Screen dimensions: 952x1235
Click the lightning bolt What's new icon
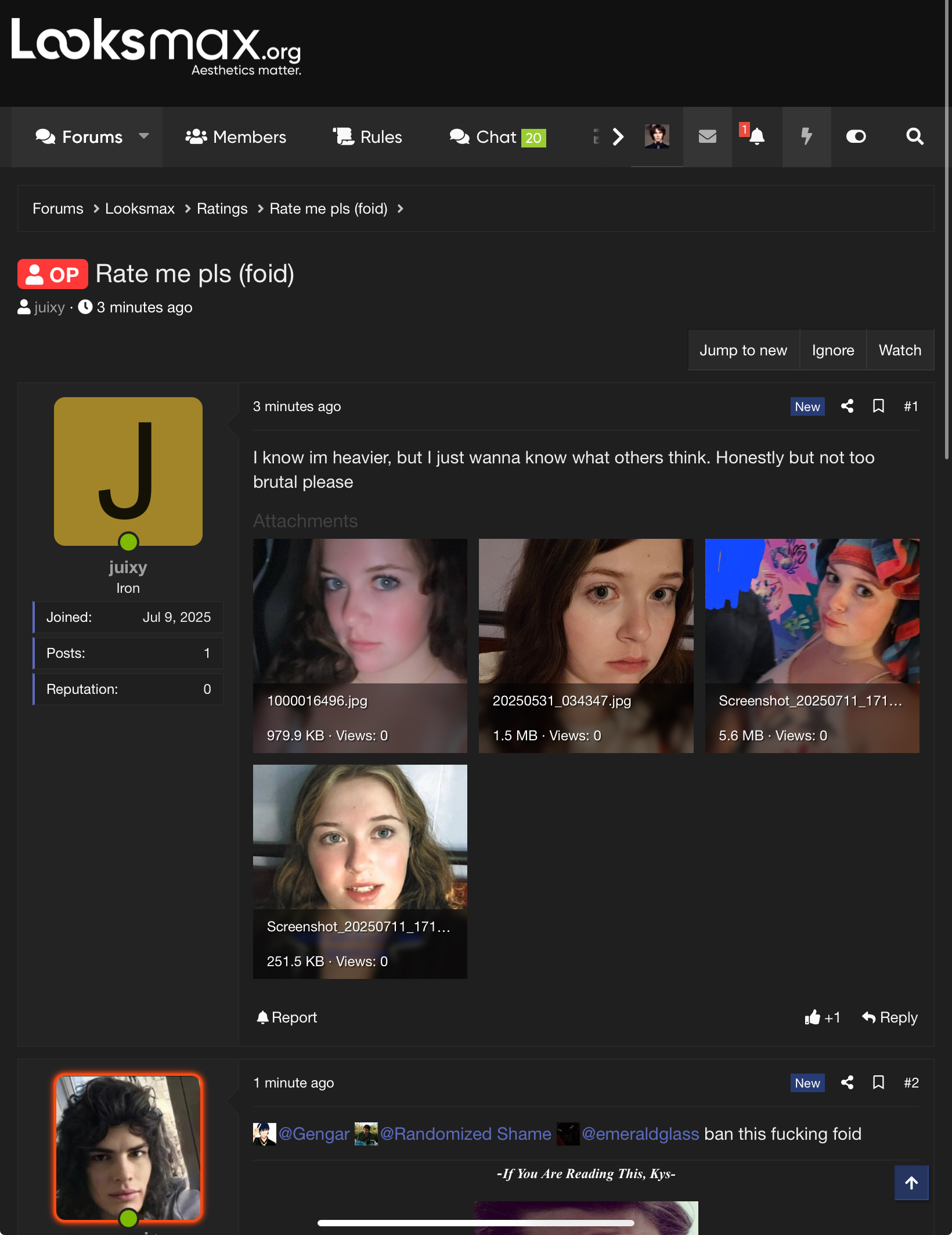coord(806,137)
